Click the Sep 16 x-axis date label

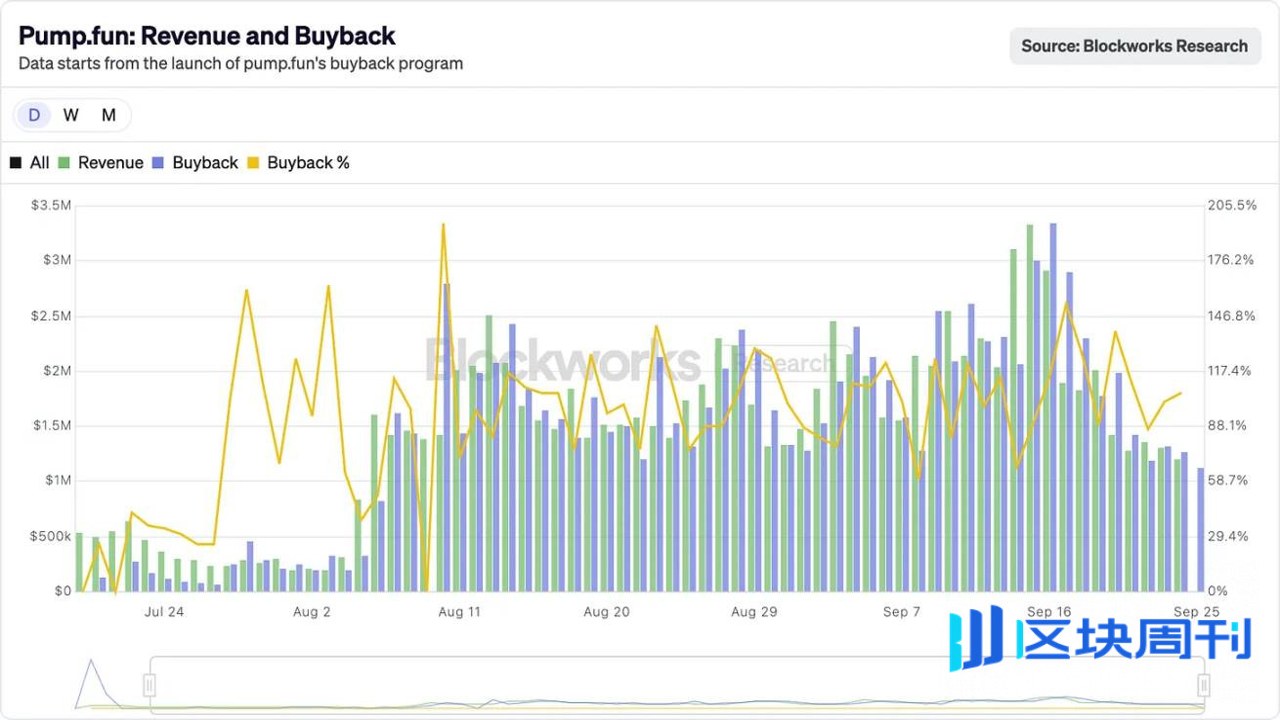point(1049,612)
